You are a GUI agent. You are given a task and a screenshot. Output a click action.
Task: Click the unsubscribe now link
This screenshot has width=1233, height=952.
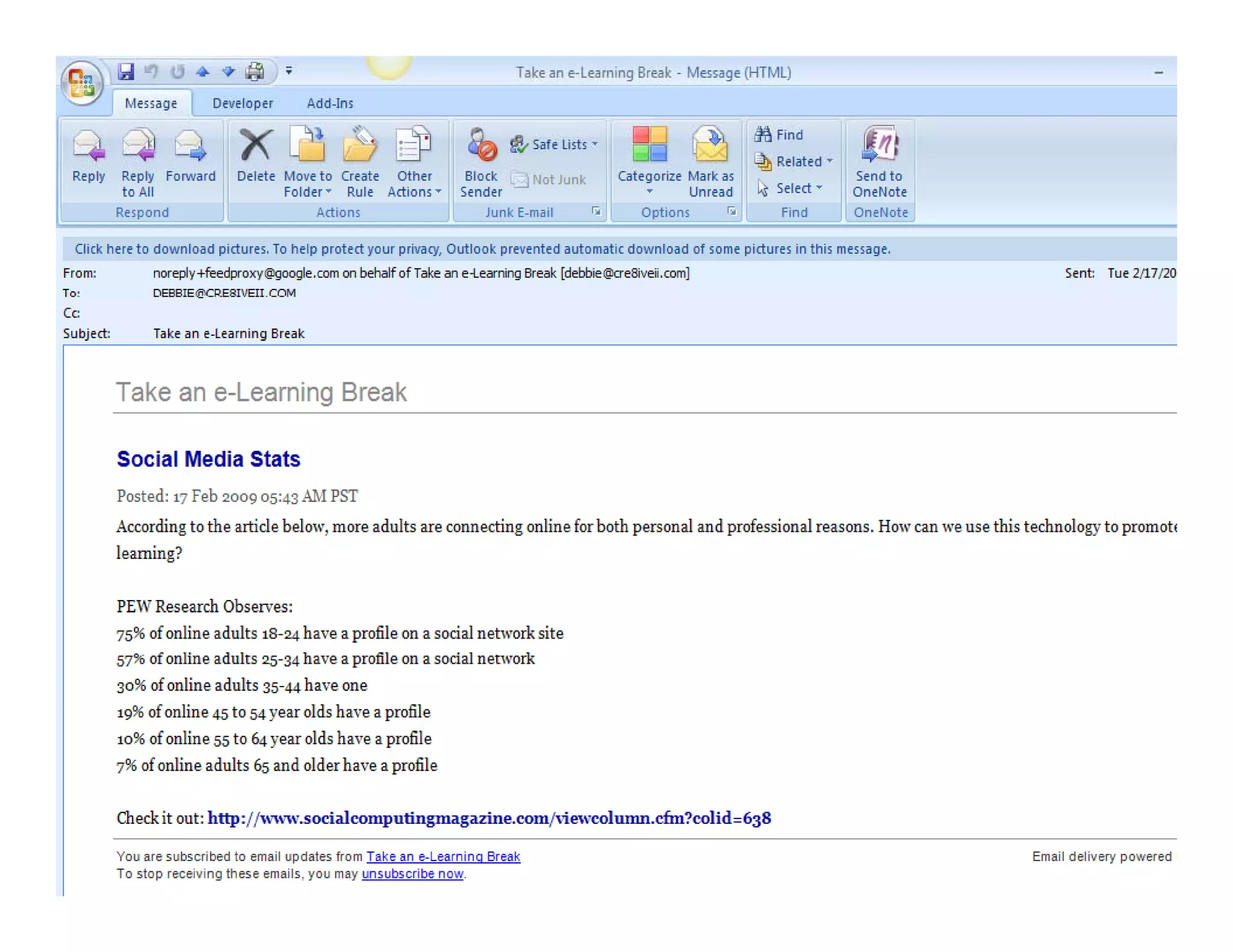[412, 874]
